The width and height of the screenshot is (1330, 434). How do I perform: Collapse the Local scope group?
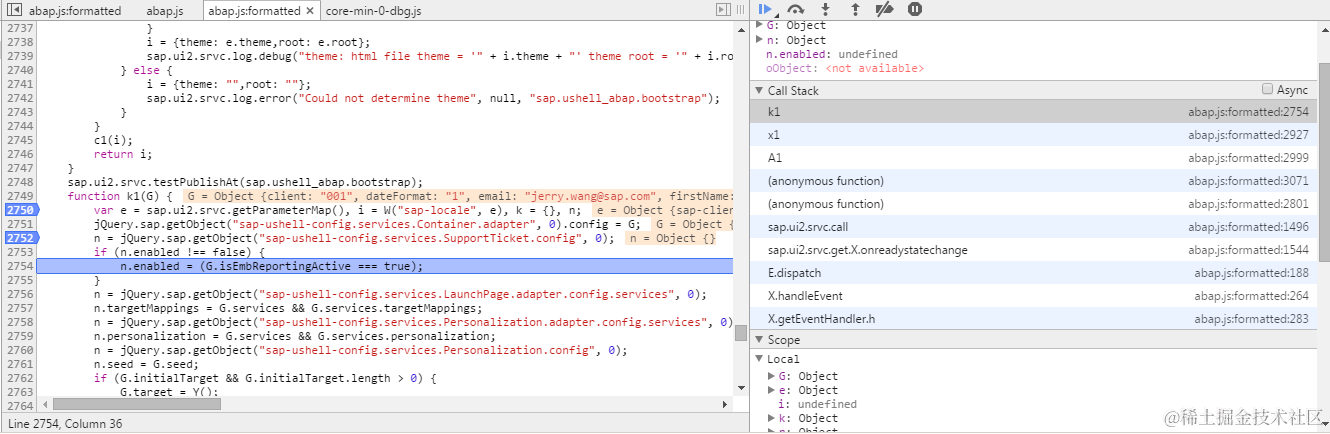point(761,358)
